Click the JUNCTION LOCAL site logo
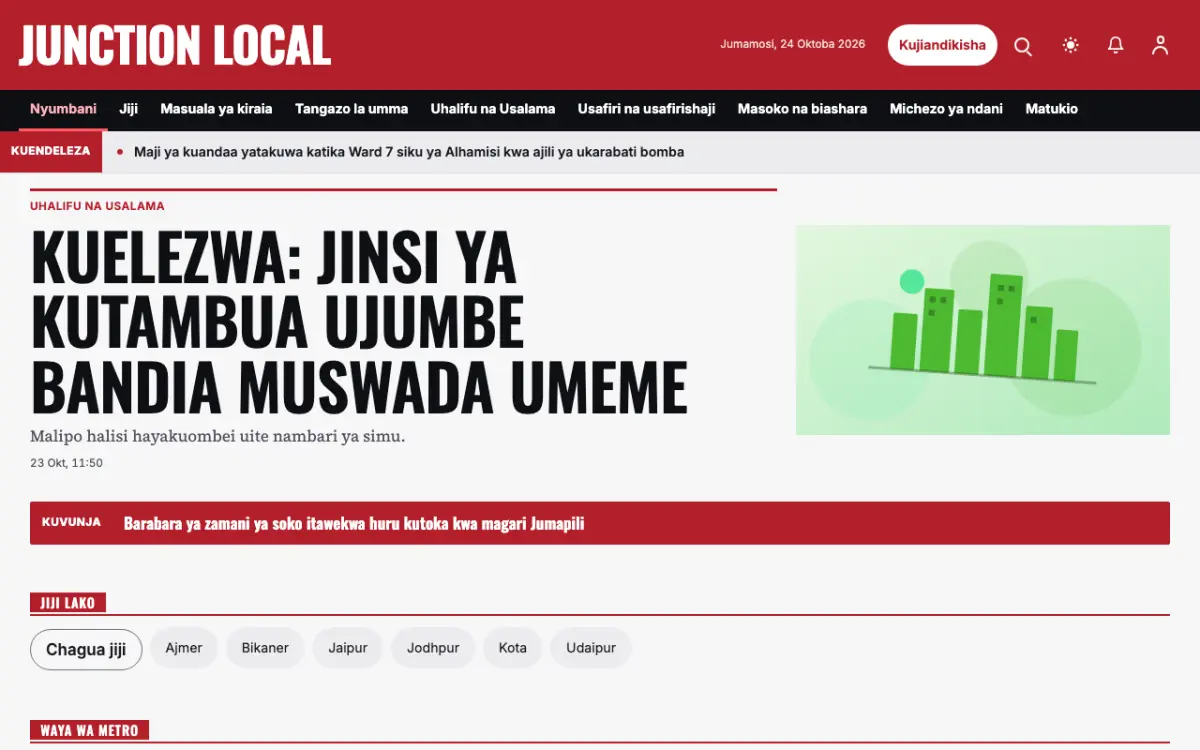 [x=175, y=45]
